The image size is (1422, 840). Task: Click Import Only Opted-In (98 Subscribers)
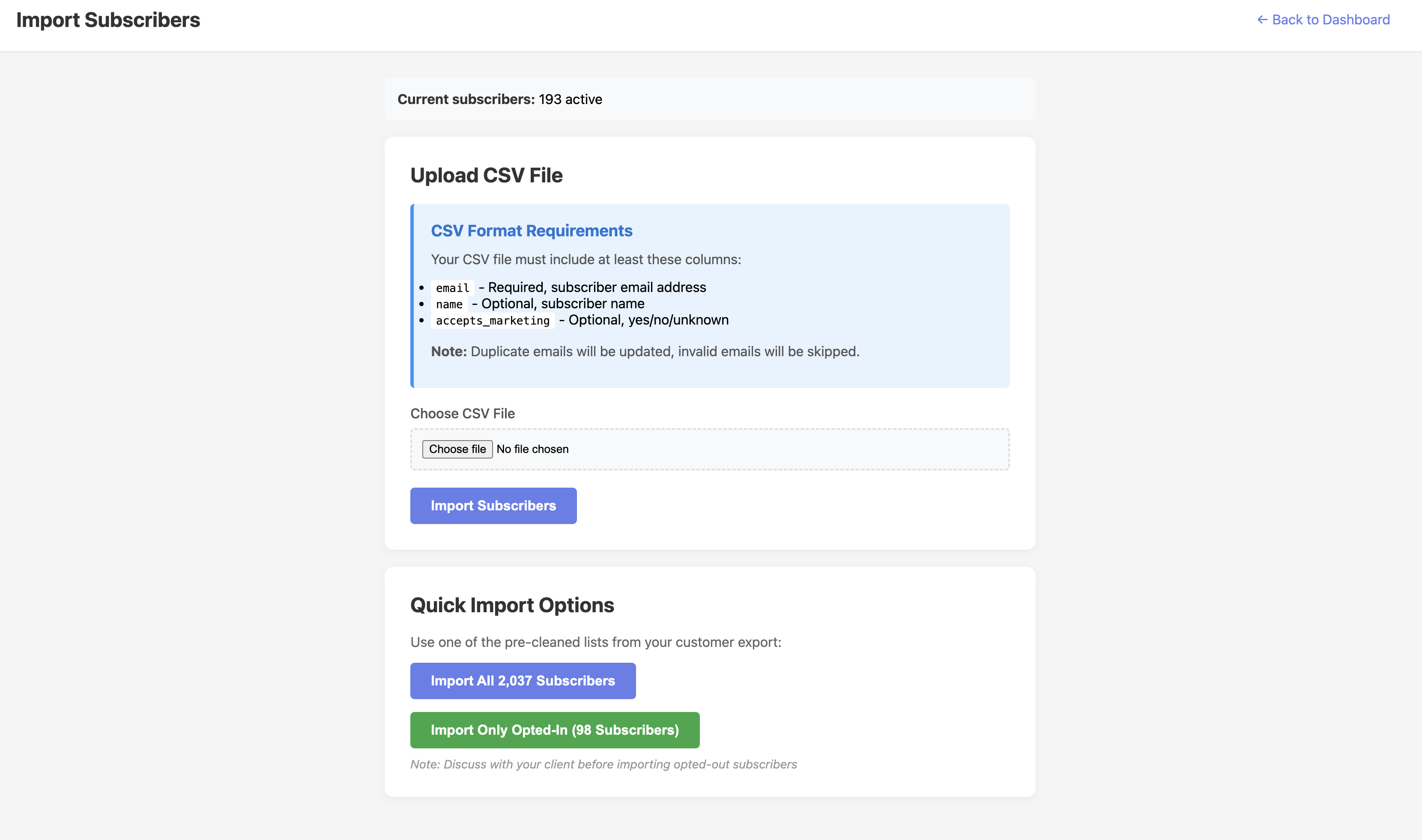tap(554, 730)
